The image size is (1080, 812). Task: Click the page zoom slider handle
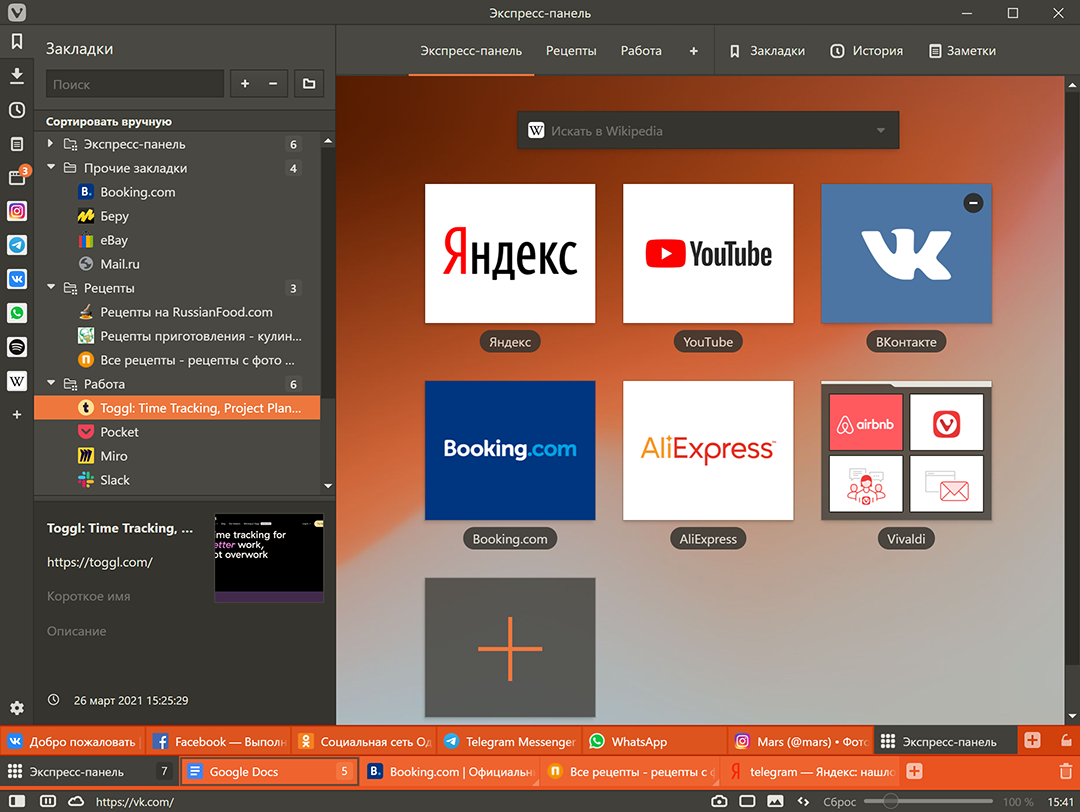[890, 801]
